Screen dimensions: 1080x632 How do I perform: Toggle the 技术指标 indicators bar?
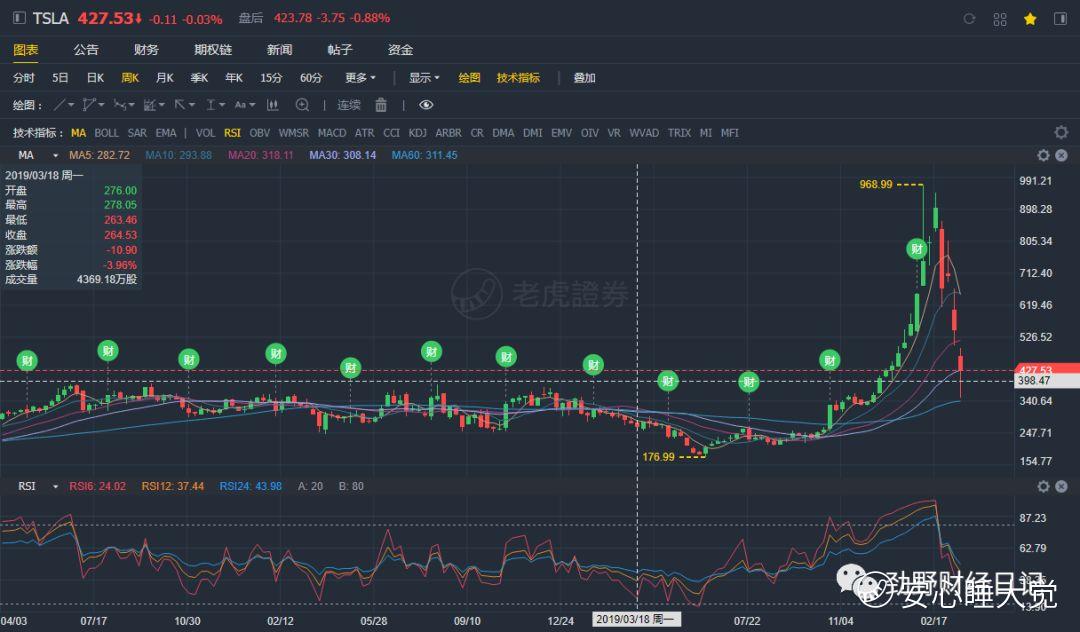pyautogui.click(x=519, y=78)
